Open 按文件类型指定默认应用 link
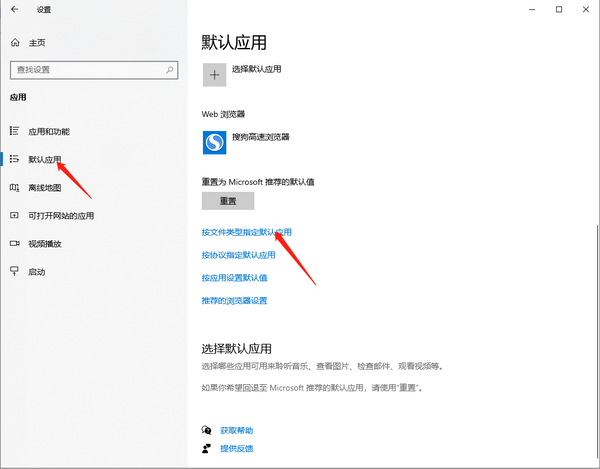Screen dimensions: 600x469 (x=246, y=232)
